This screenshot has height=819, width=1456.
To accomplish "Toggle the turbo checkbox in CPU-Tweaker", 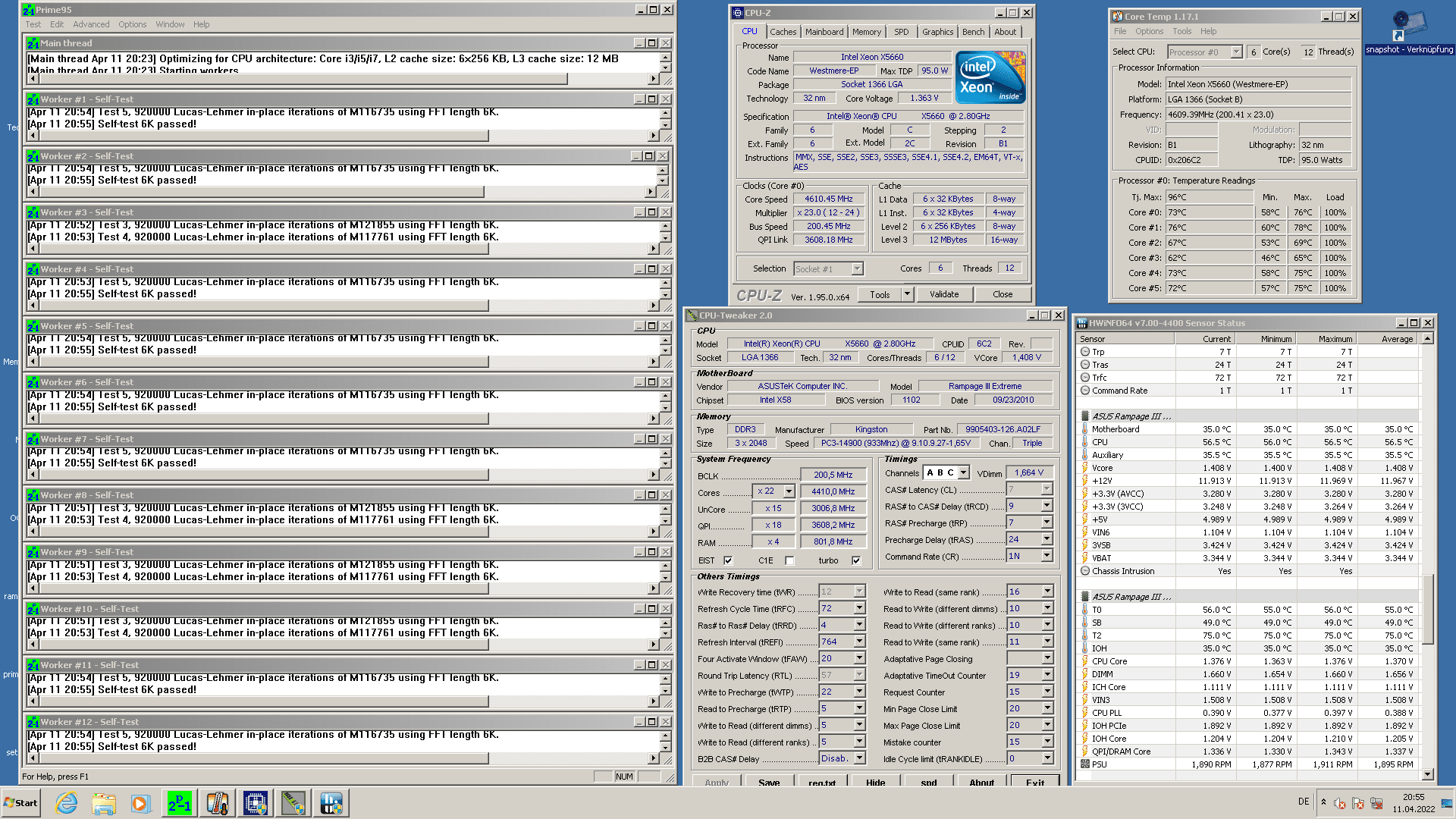I will pos(856,560).
